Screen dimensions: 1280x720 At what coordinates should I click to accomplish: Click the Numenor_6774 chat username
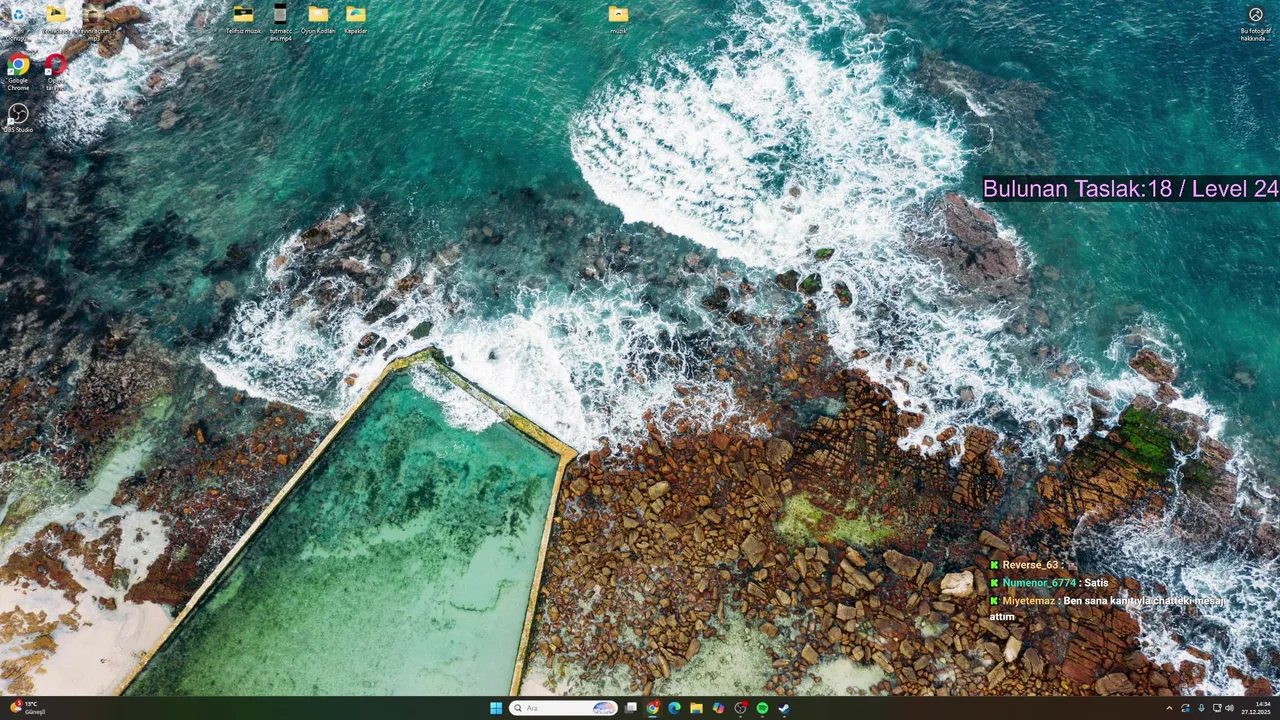click(1039, 583)
